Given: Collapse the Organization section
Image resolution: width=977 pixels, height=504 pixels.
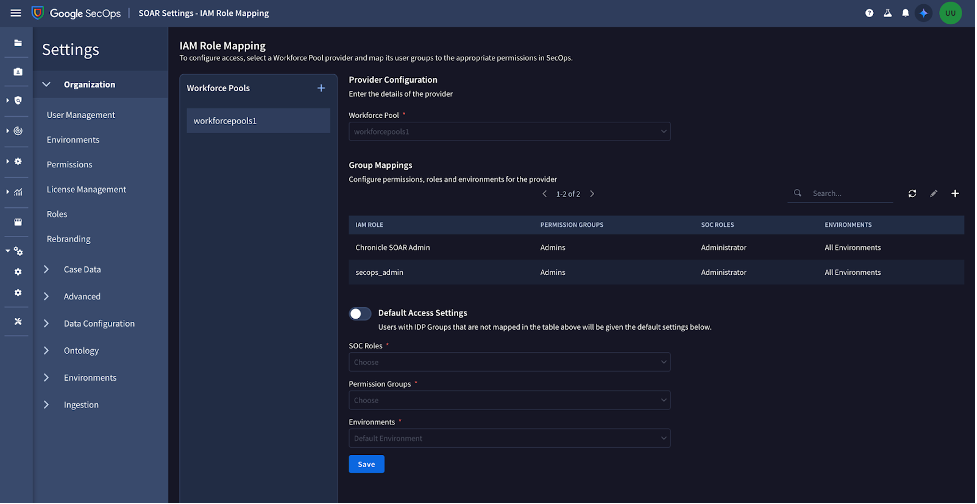Looking at the screenshot, I should [x=47, y=85].
